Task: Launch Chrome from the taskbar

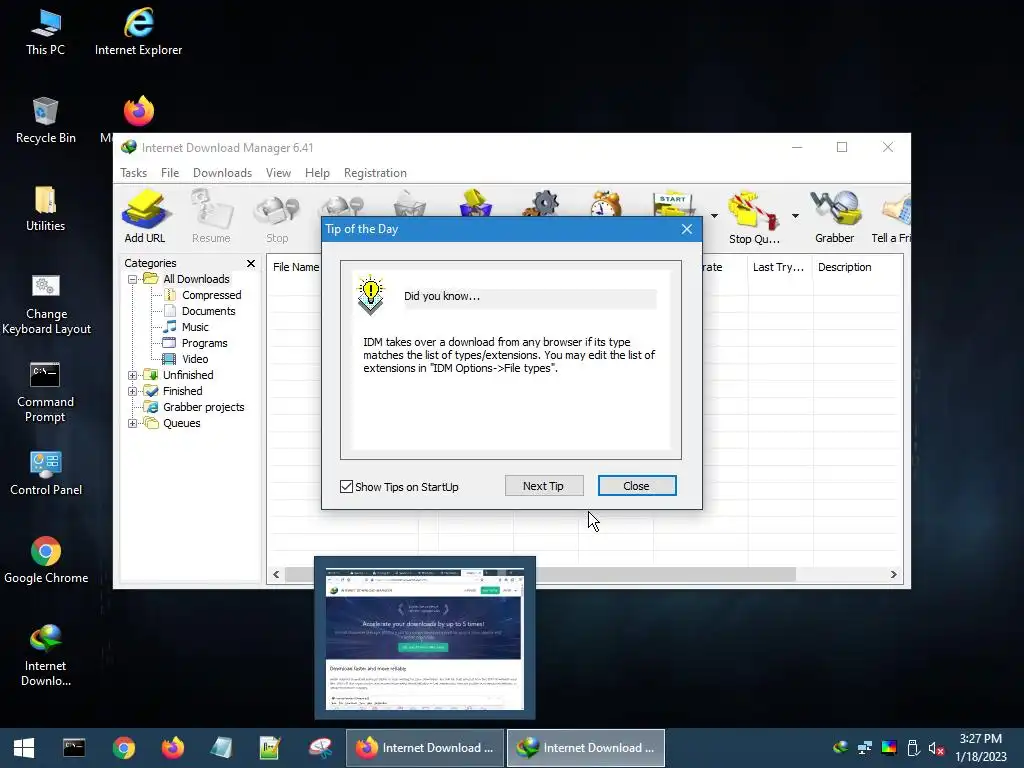Action: [123, 748]
